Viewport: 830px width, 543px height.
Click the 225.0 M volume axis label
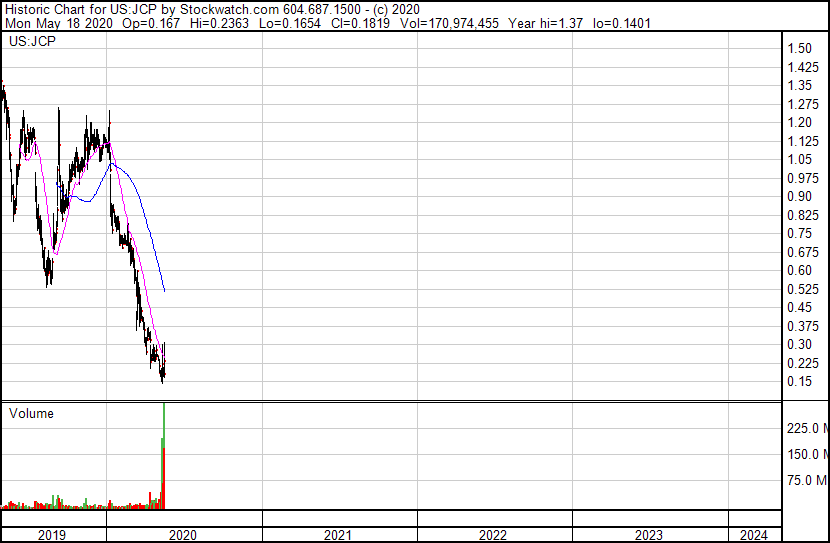point(808,428)
